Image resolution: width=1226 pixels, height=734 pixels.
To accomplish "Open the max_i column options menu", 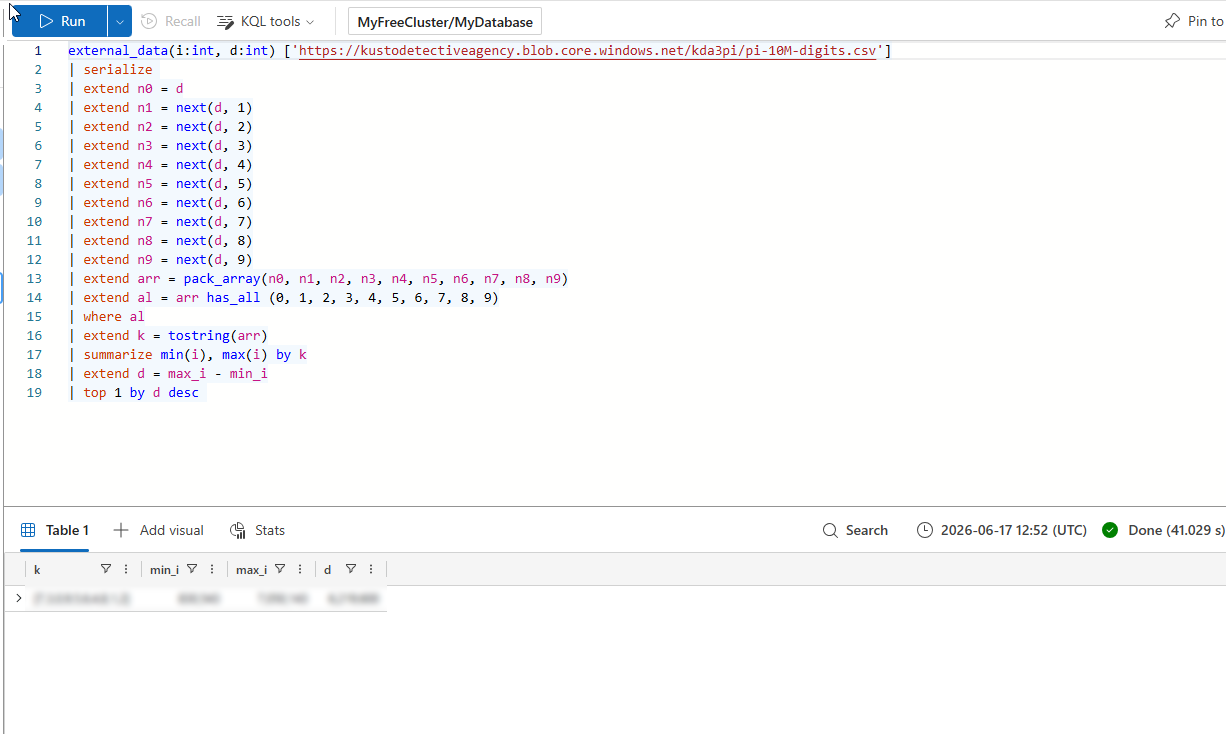I will point(300,569).
